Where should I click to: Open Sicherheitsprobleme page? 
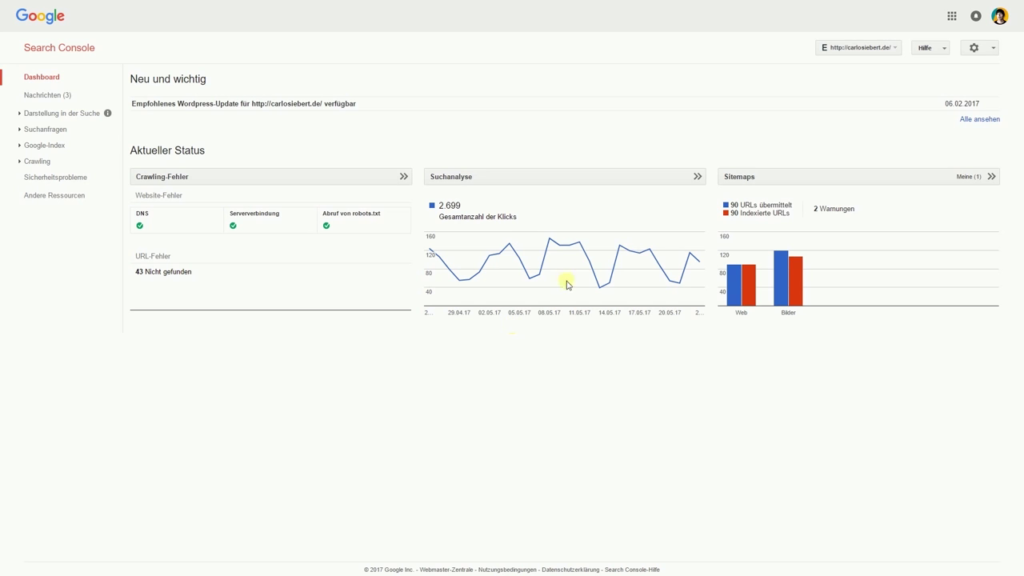pyautogui.click(x=56, y=178)
